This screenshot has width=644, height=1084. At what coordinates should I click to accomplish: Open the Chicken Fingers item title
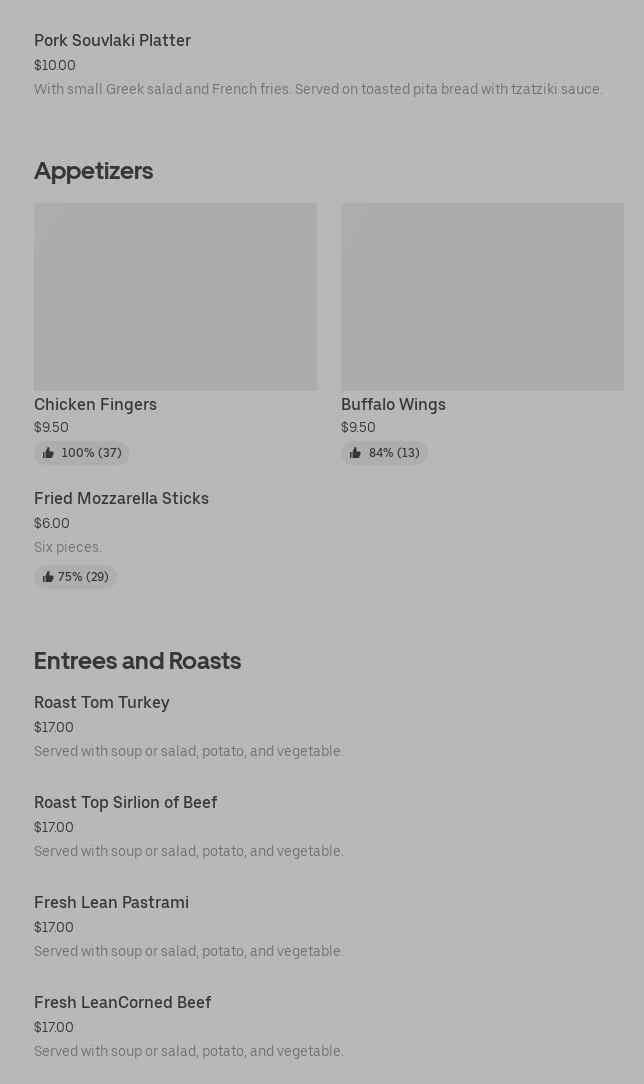(x=95, y=404)
